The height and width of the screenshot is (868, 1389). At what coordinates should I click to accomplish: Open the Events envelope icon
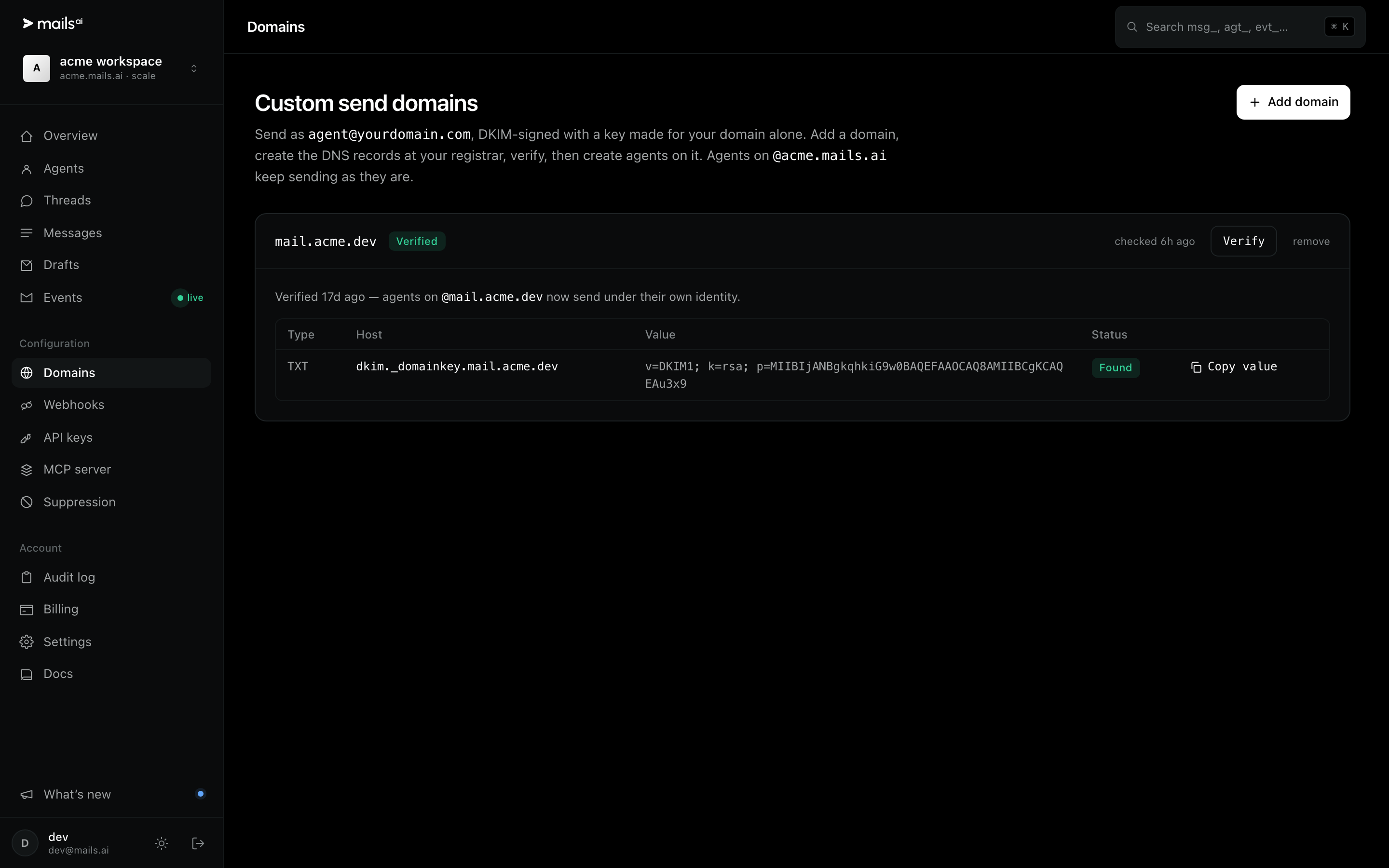click(27, 298)
